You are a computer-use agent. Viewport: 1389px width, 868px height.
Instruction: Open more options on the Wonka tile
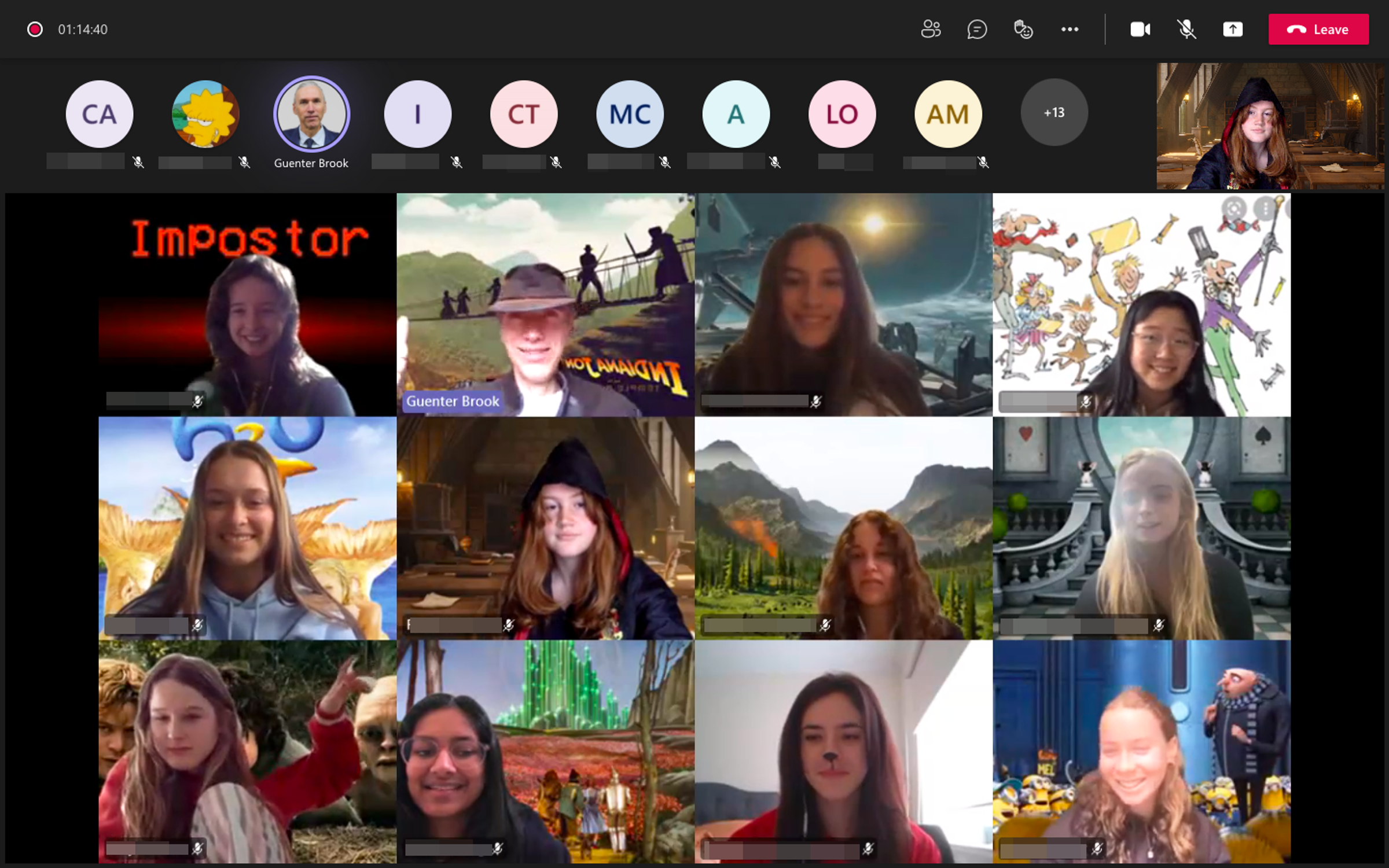[1266, 208]
